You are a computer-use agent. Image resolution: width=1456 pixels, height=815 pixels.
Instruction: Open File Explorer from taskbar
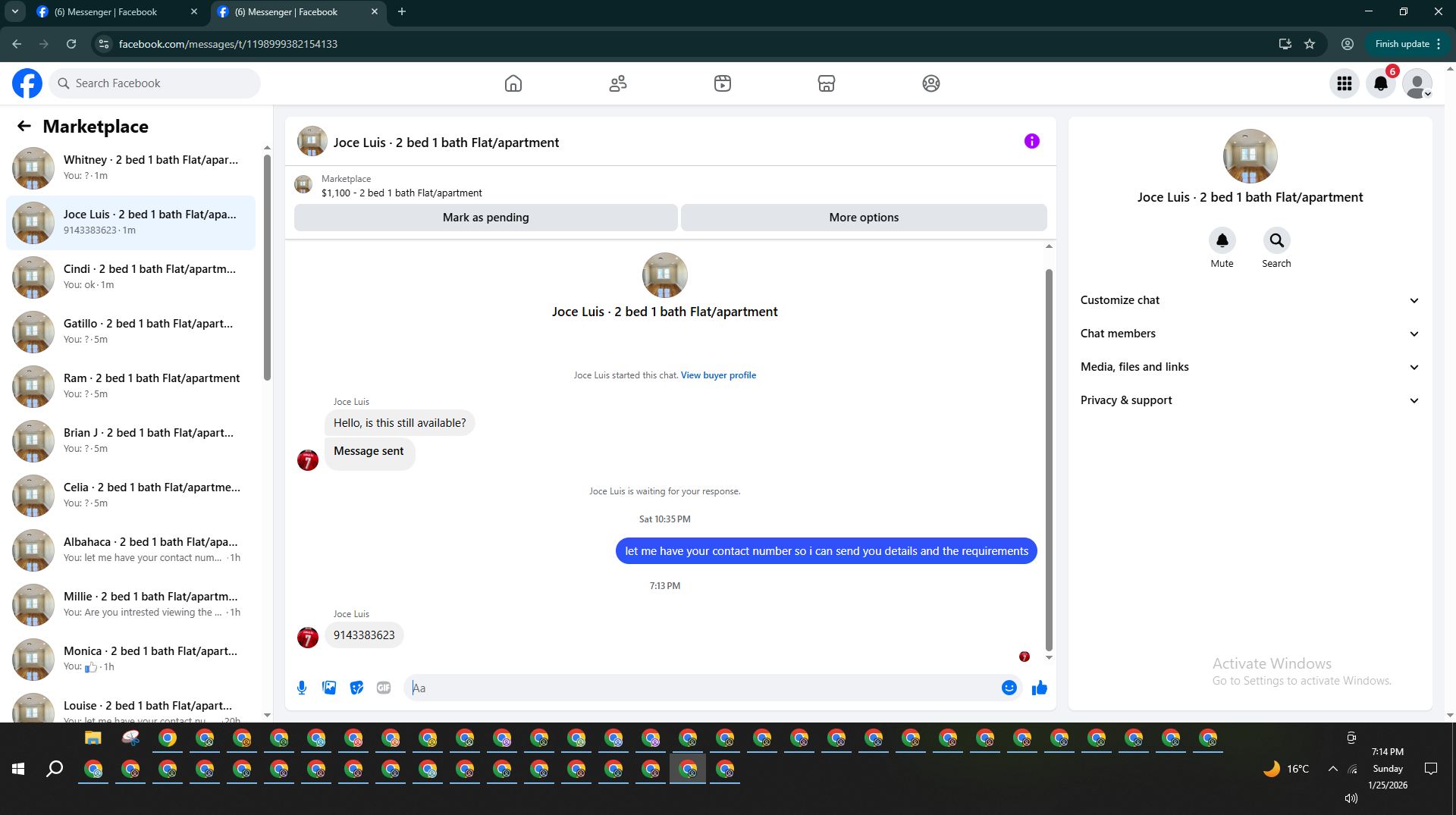(93, 738)
